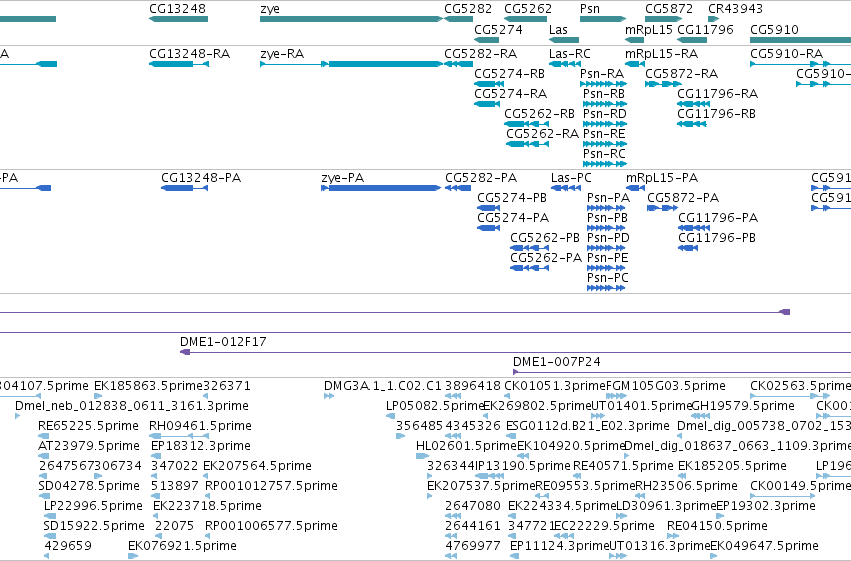Screen dimensions: 851x561
Task: Select the GH19579.5prime EST label
Action: (743, 406)
